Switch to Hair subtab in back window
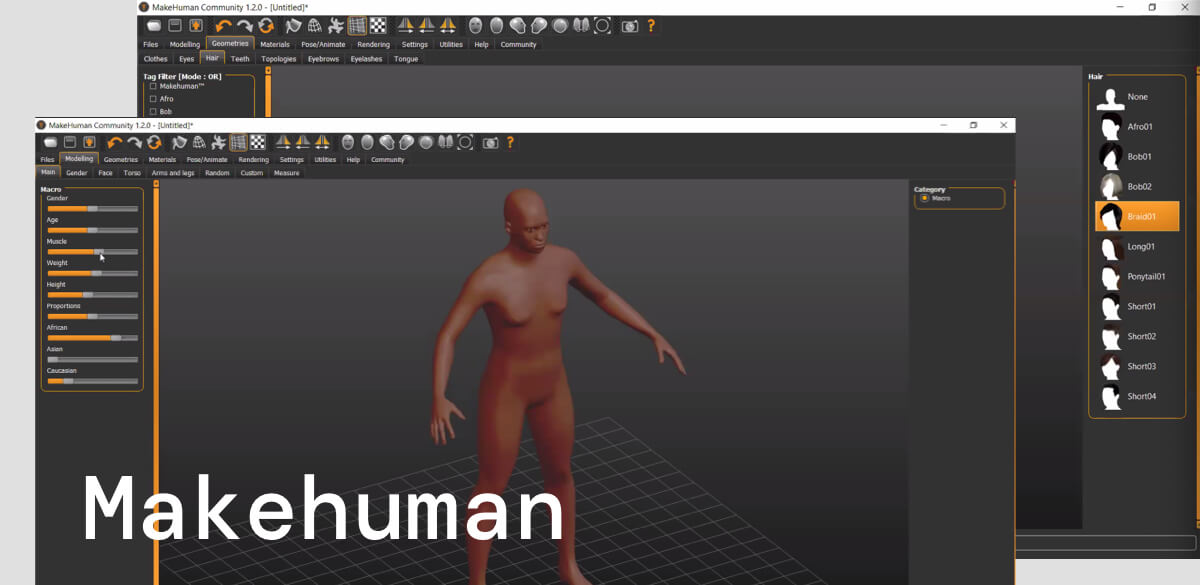Screen dimensions: 1200x585 click(212, 58)
